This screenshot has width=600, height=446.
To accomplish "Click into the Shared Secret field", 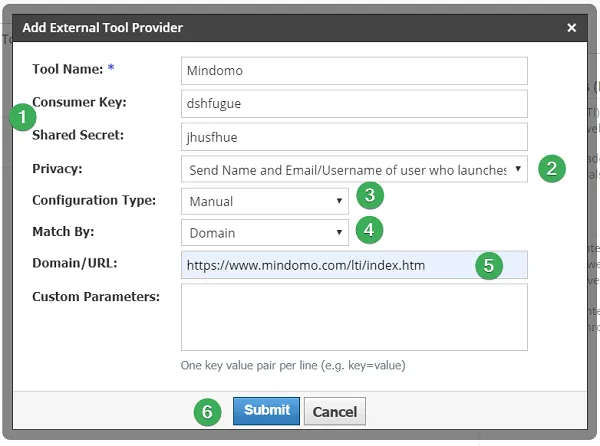I will tap(354, 137).
